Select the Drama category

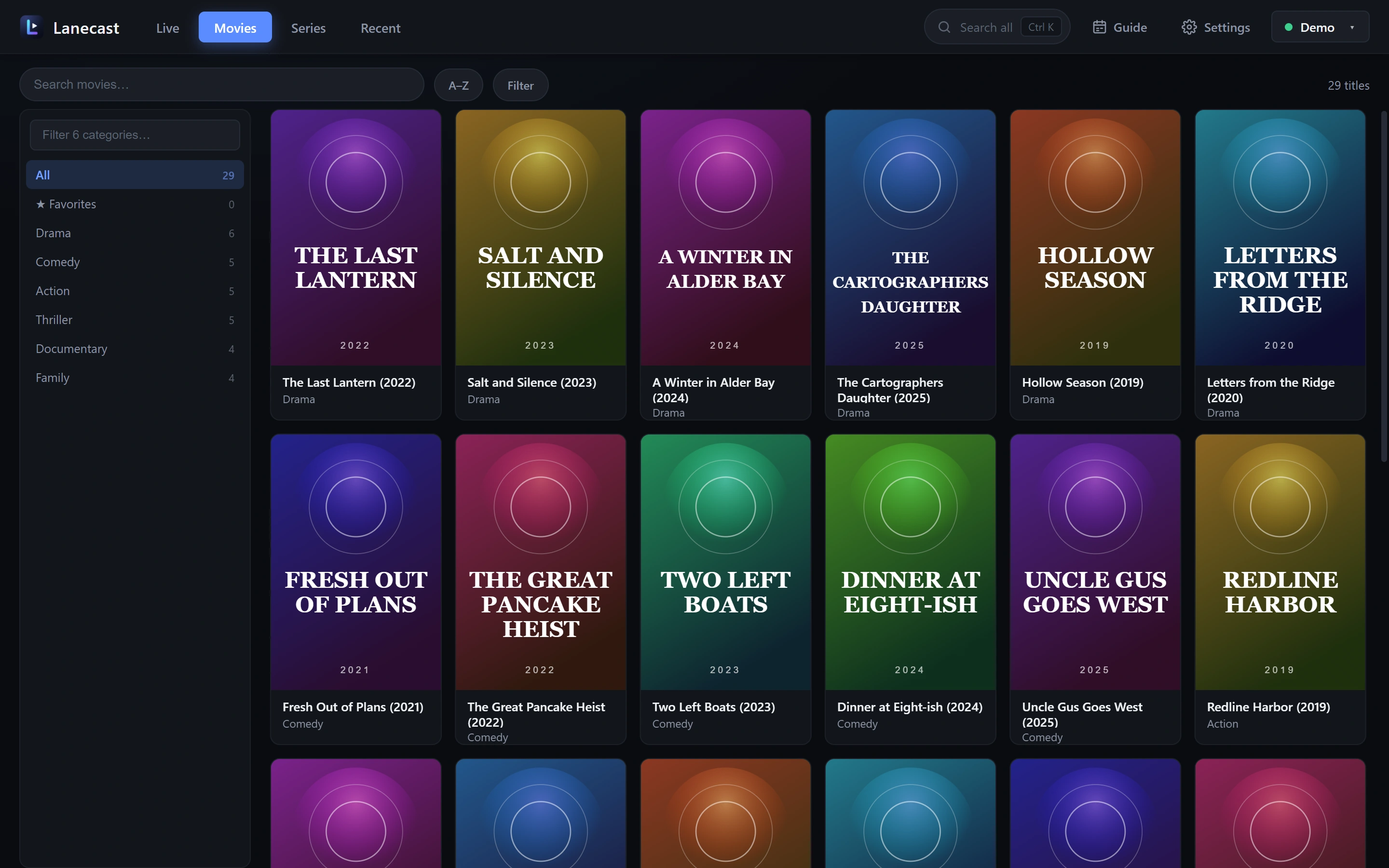pos(135,233)
